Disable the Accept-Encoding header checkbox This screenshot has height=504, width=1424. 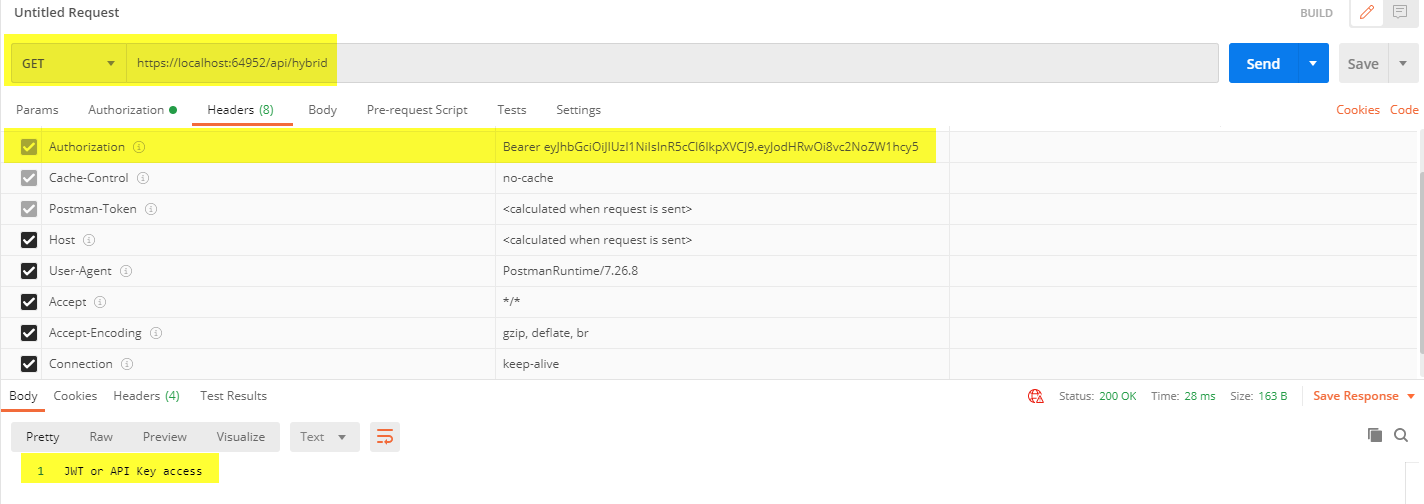pos(29,333)
